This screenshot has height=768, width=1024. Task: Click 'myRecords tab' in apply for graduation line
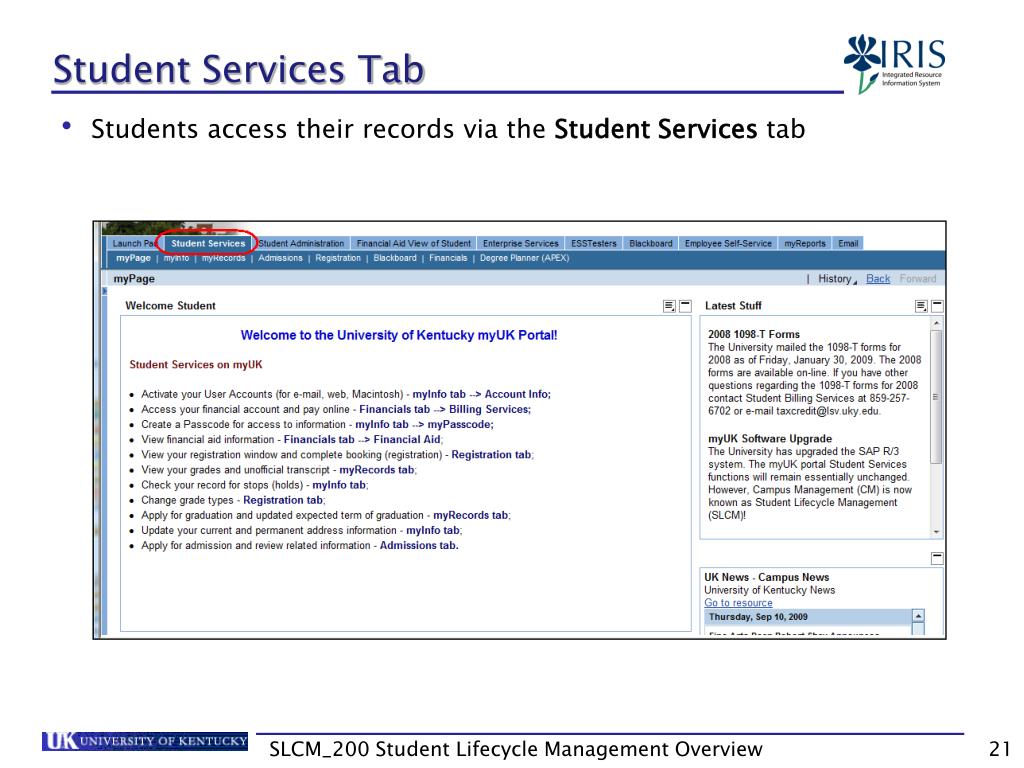pyautogui.click(x=472, y=515)
